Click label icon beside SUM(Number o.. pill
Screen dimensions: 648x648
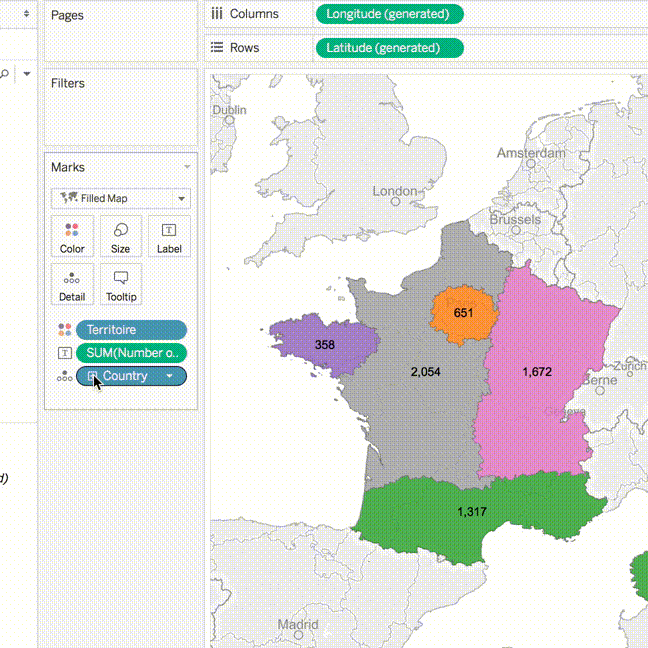64,353
